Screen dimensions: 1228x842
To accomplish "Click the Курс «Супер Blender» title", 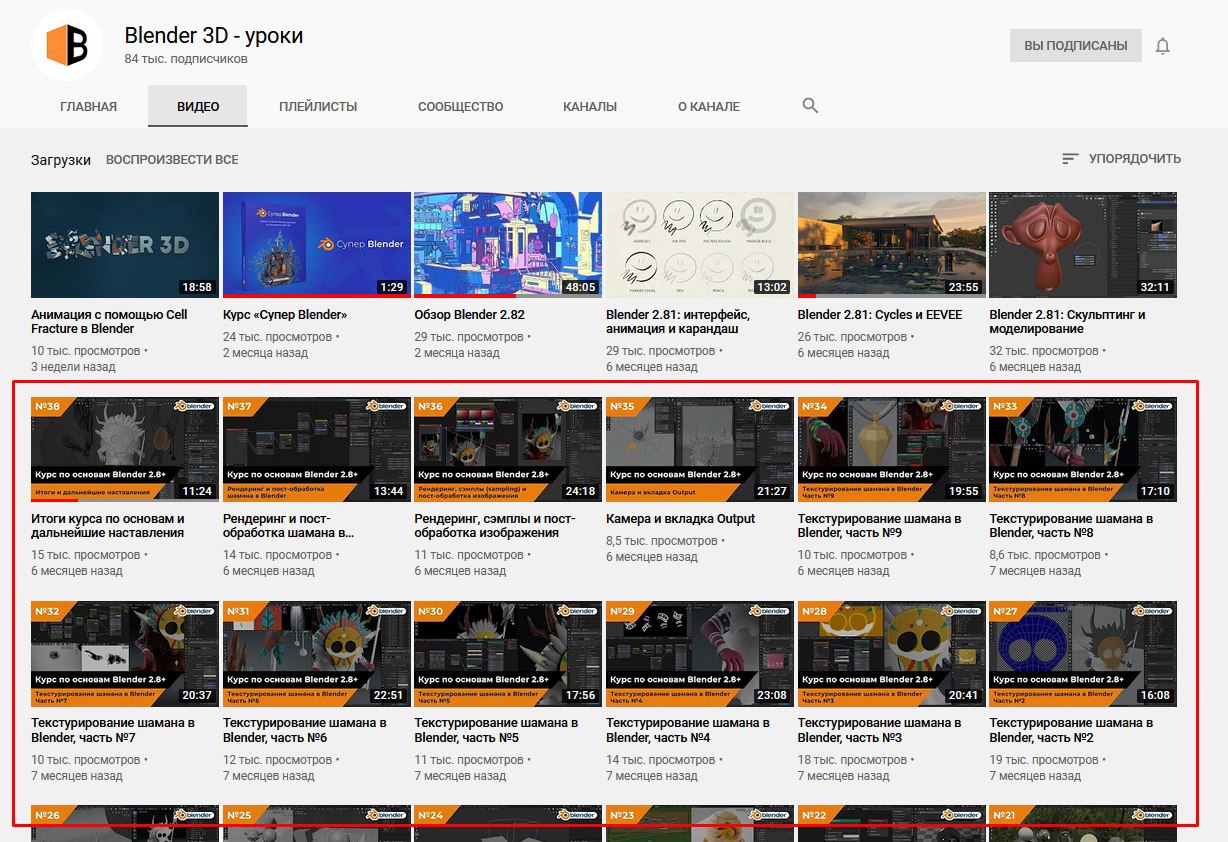I will pyautogui.click(x=285, y=314).
